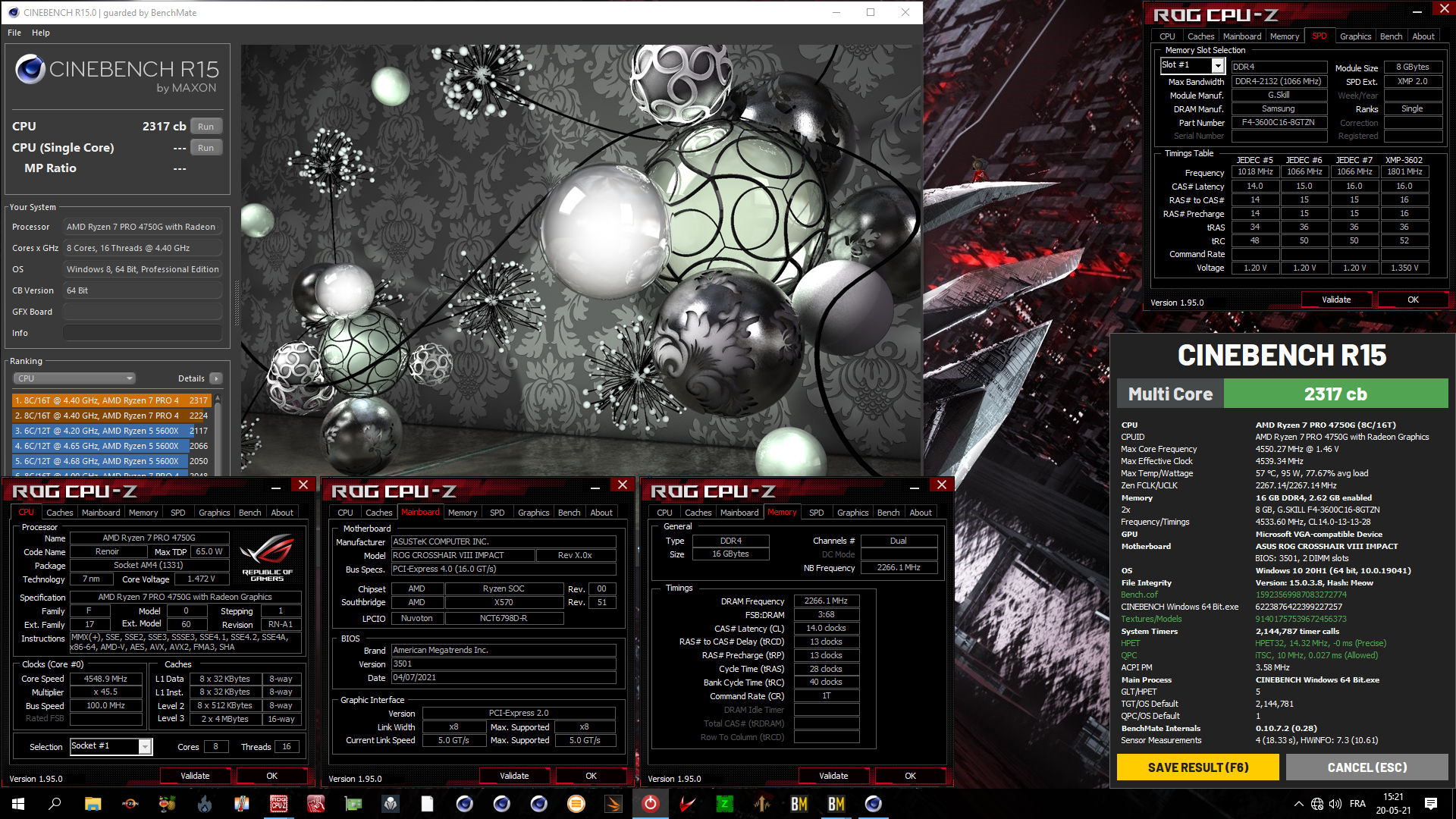
Task: Minimize the SPD CPU-Z window
Action: (1417, 12)
